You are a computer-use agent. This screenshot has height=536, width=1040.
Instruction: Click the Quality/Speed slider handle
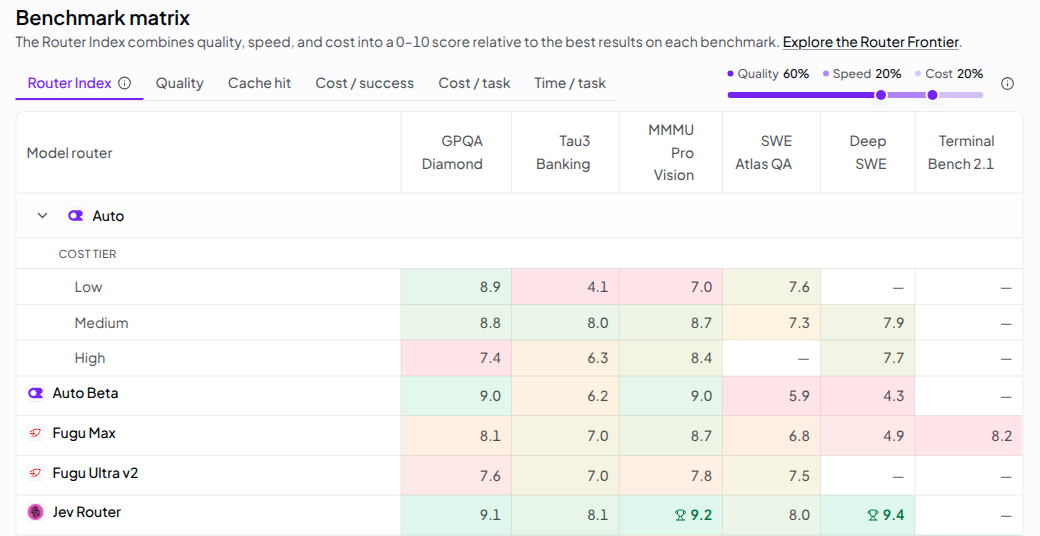click(x=881, y=95)
